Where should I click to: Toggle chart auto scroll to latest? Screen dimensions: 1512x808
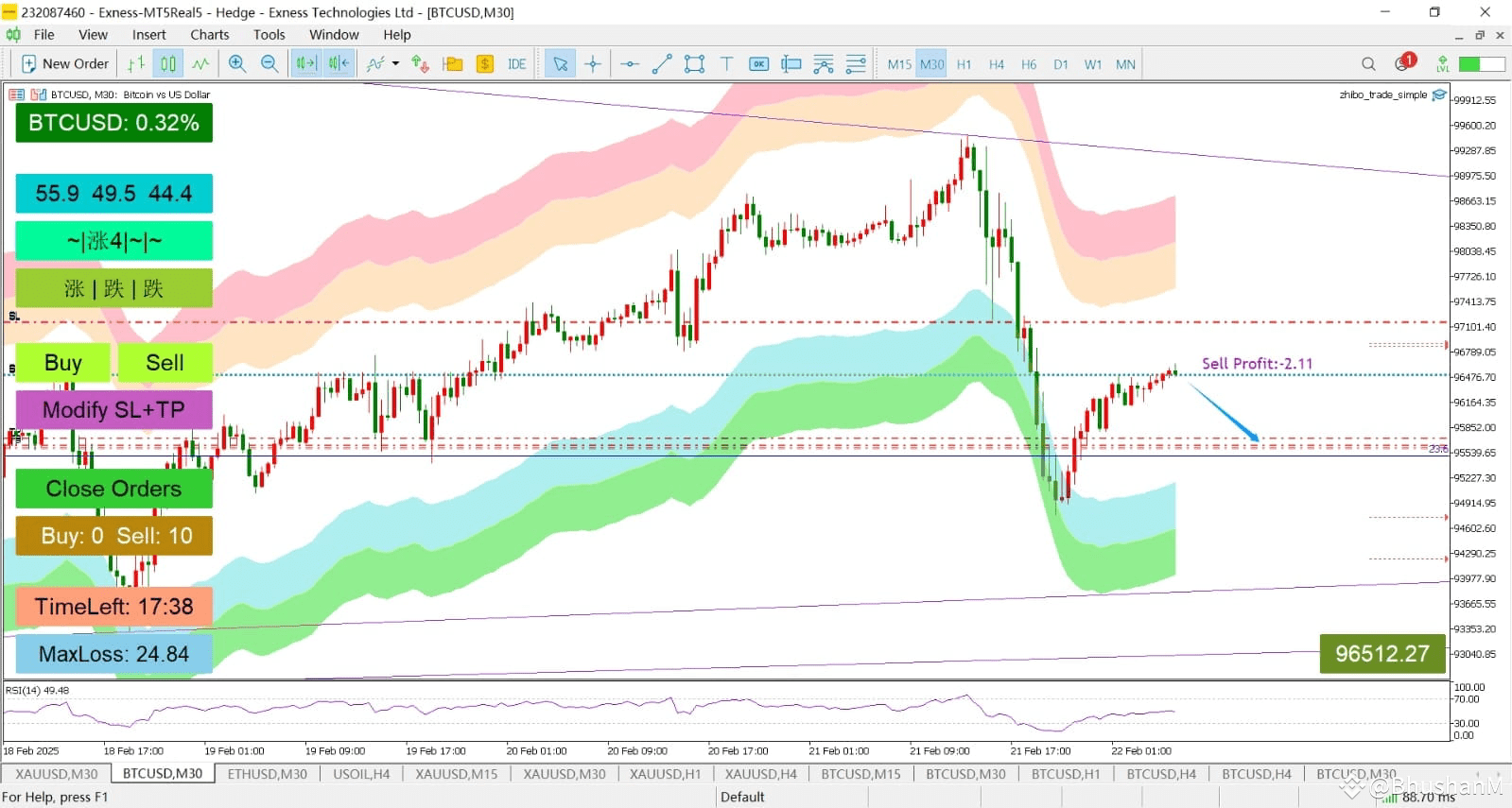tap(305, 64)
